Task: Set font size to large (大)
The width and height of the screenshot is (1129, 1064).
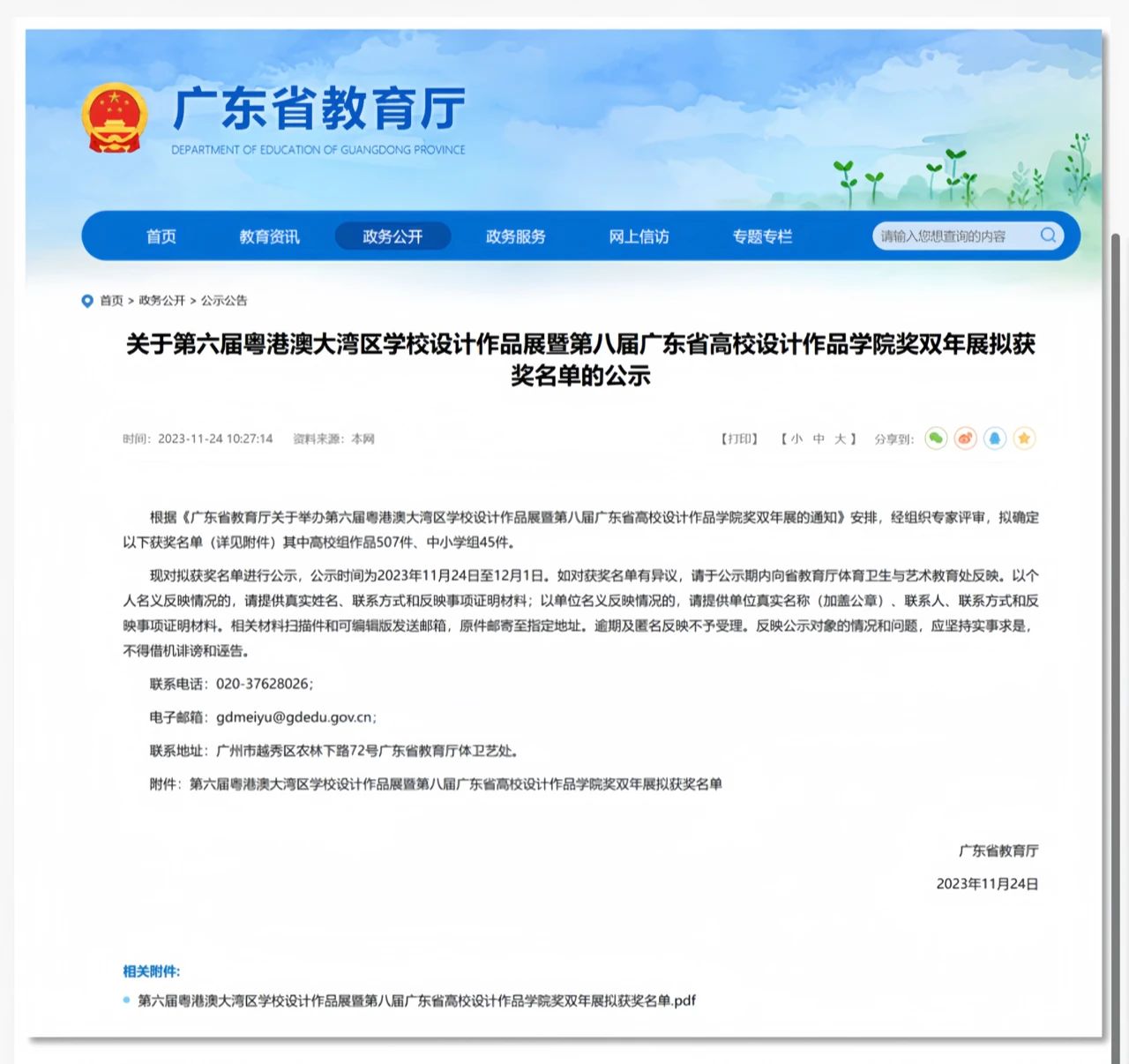Action: 841,438
